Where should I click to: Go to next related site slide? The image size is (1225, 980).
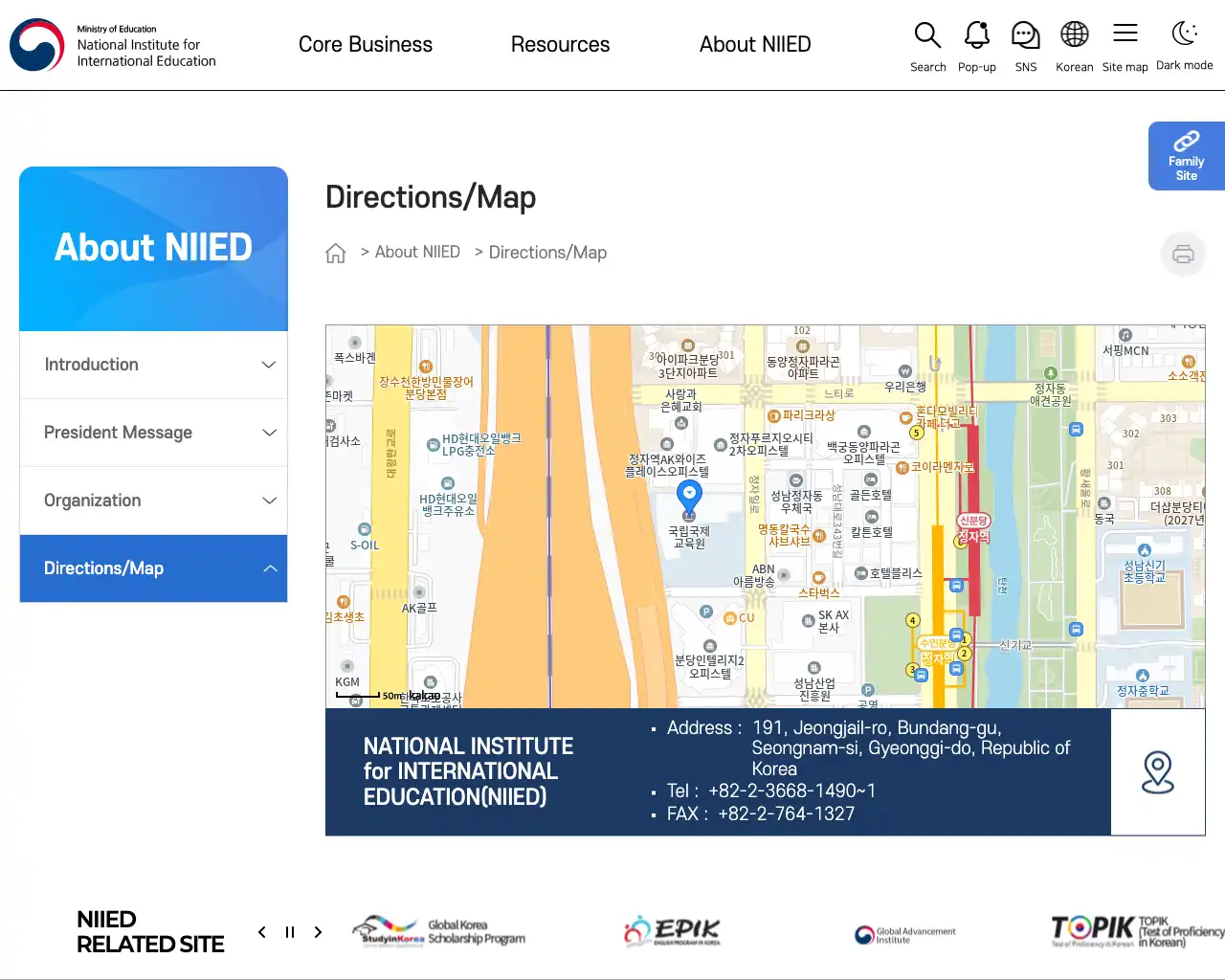(x=318, y=932)
